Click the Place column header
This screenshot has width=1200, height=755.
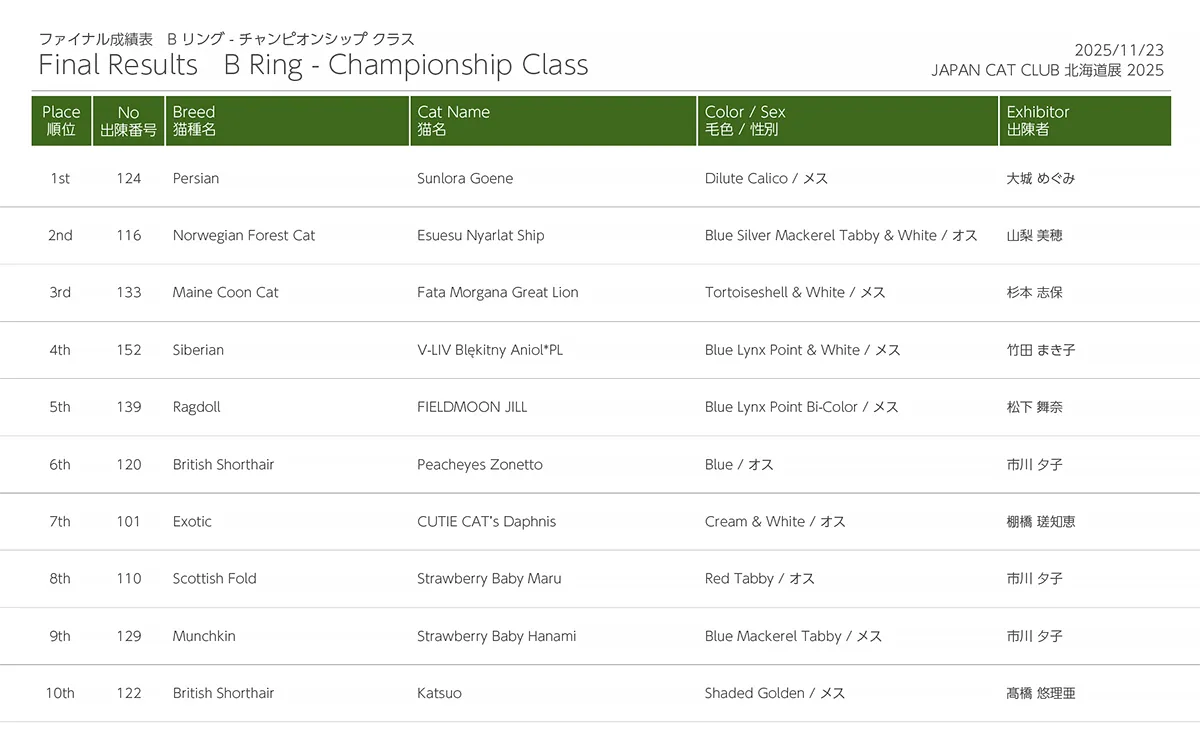(x=61, y=120)
